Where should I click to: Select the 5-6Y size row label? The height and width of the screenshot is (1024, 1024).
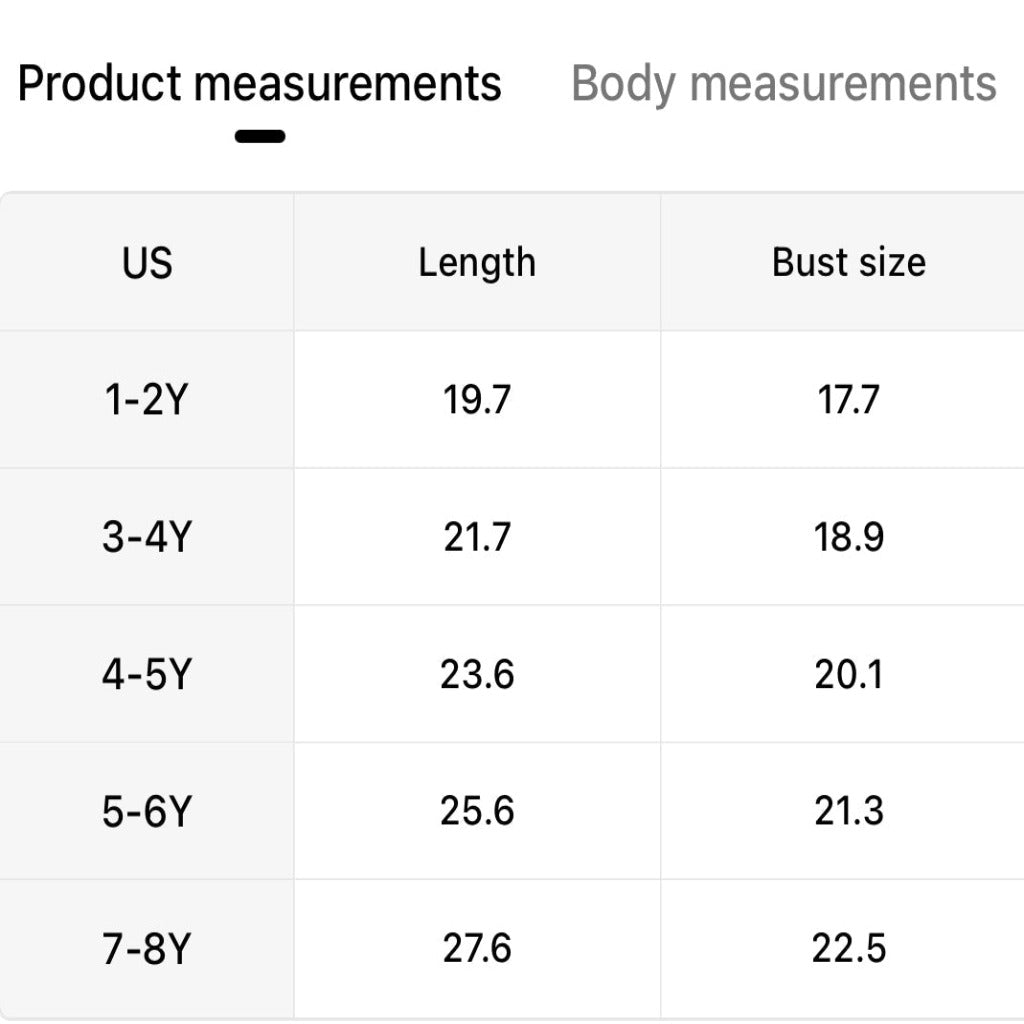coord(146,811)
